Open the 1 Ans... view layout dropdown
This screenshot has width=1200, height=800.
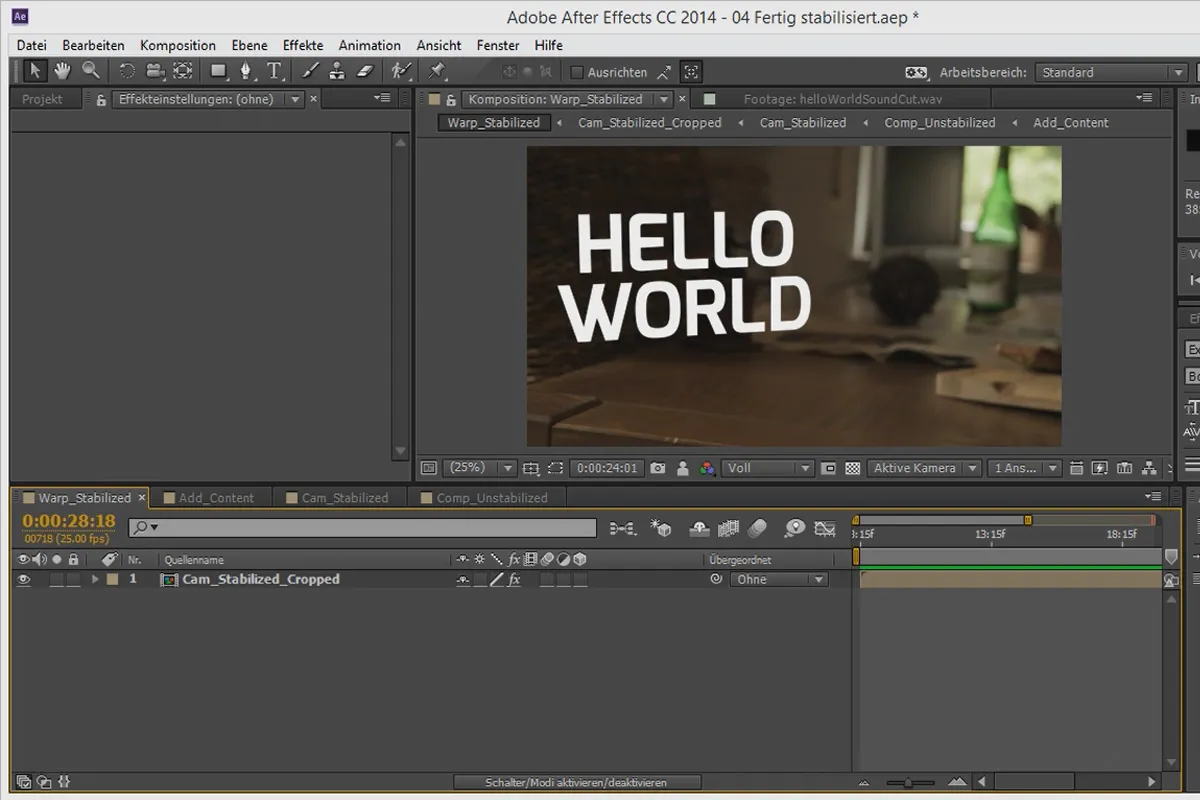tap(1026, 468)
